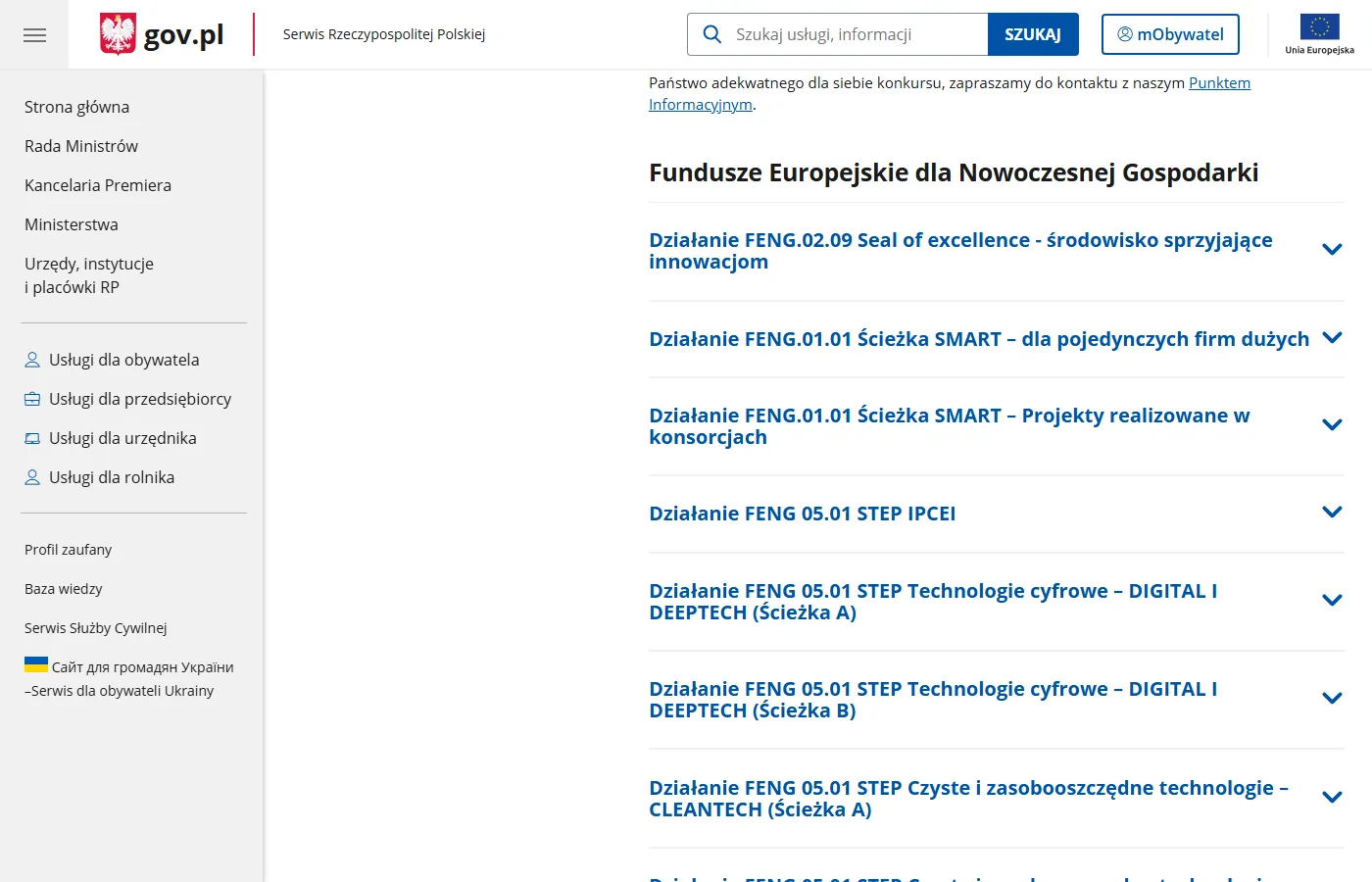Click the search magnifier icon
The image size is (1372, 882).
point(712,34)
